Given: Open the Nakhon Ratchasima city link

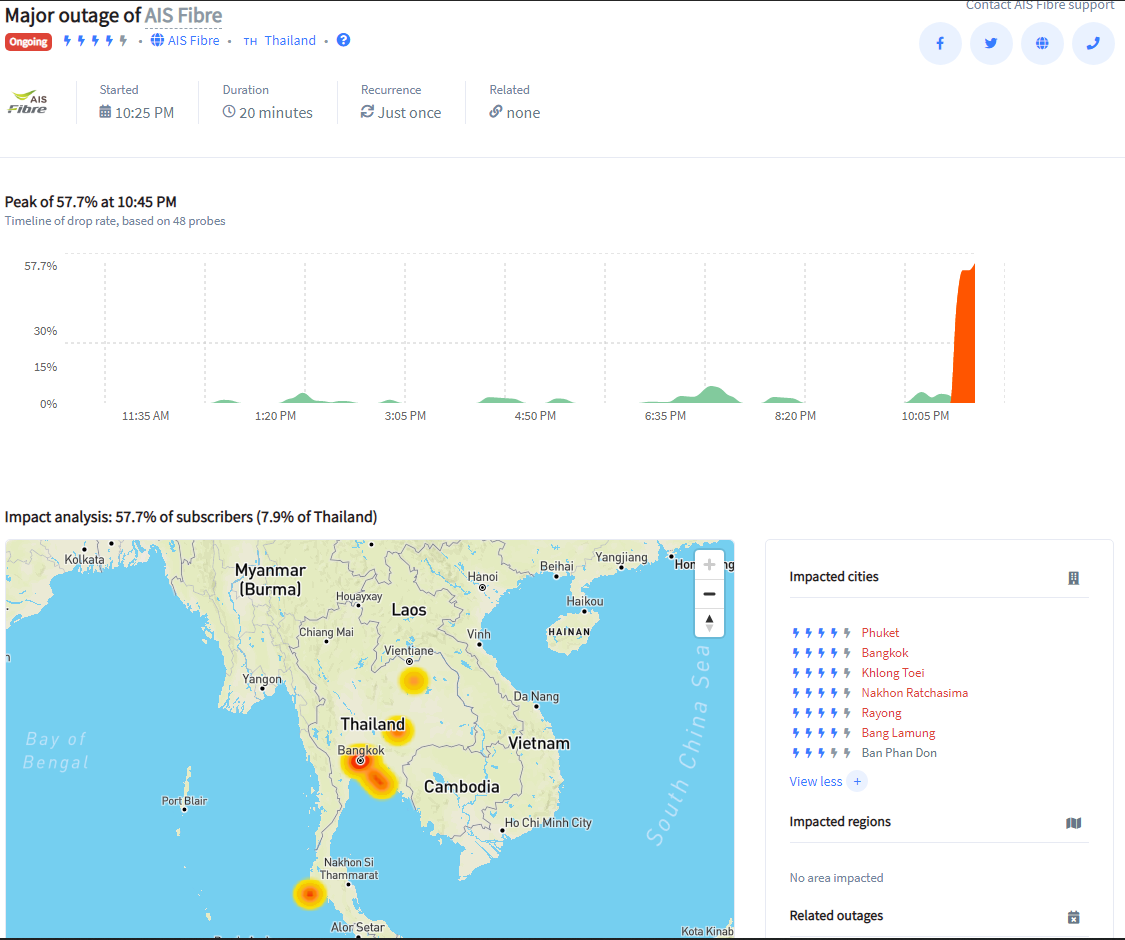Looking at the screenshot, I should coord(915,693).
